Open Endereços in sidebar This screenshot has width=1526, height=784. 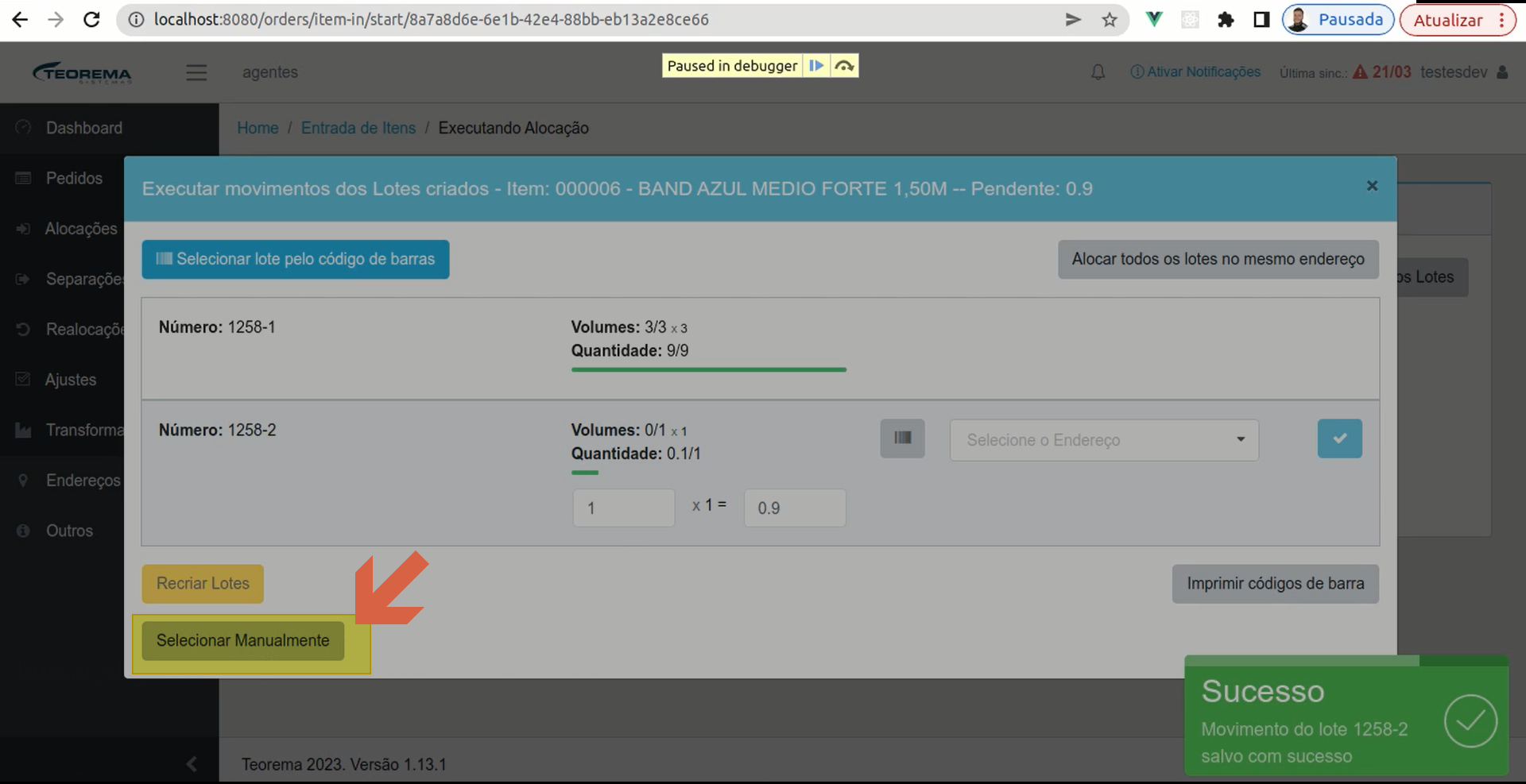[x=83, y=481]
